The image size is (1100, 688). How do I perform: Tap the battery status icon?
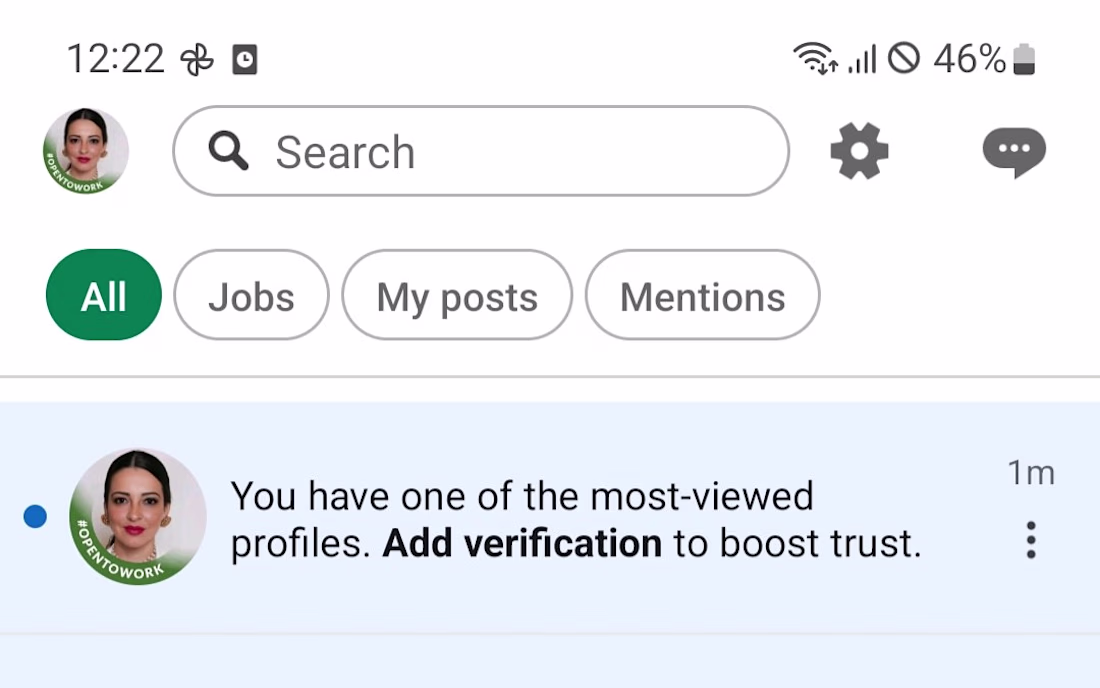point(1024,60)
